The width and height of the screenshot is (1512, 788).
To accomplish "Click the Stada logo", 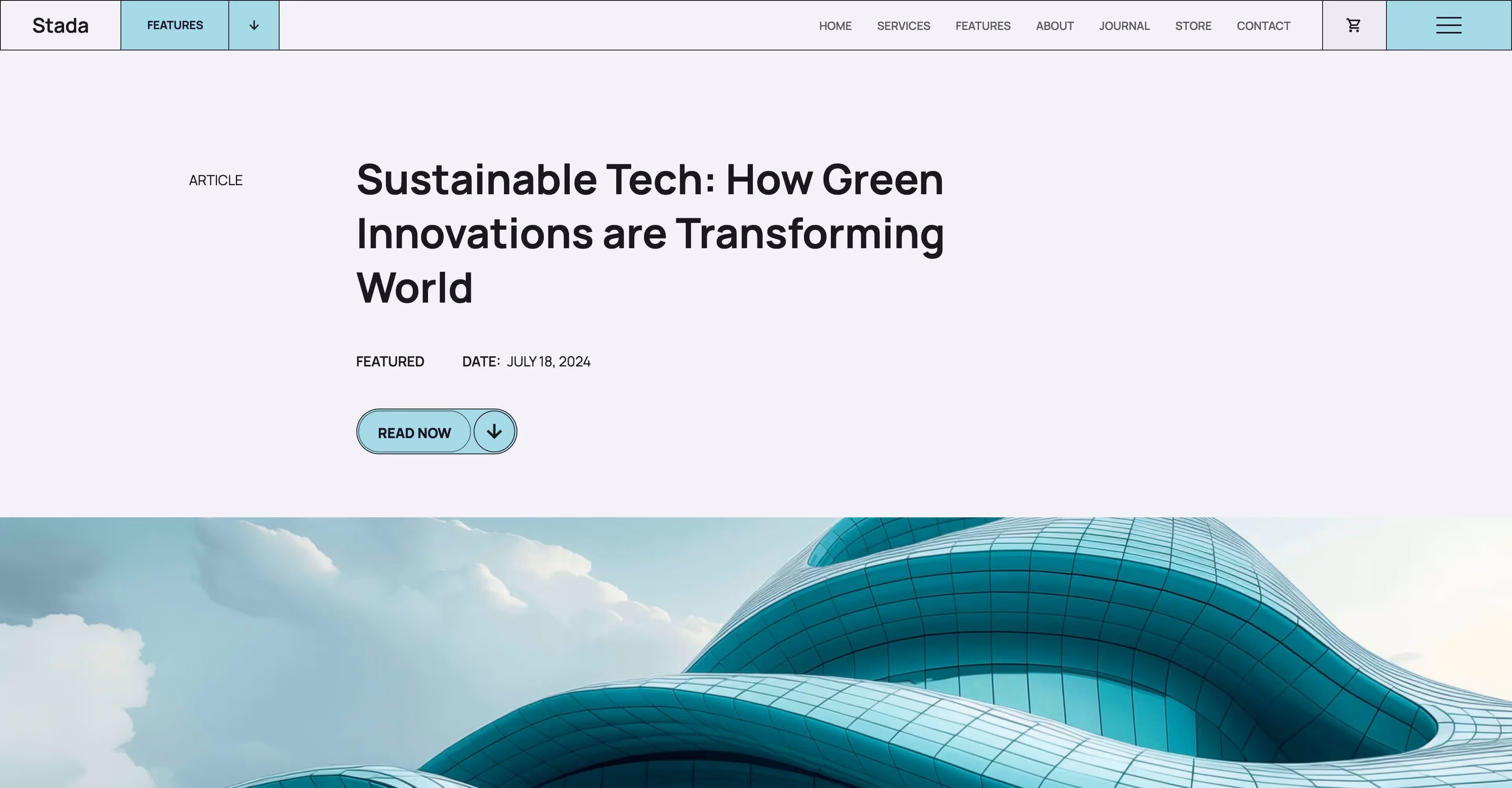I will (61, 25).
